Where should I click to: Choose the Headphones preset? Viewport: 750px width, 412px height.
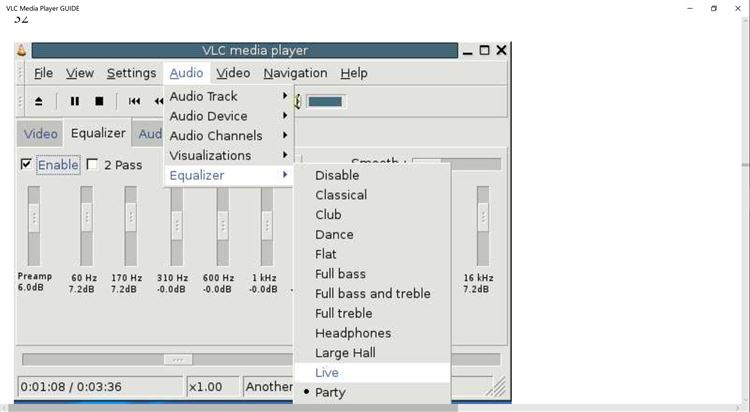point(372,333)
